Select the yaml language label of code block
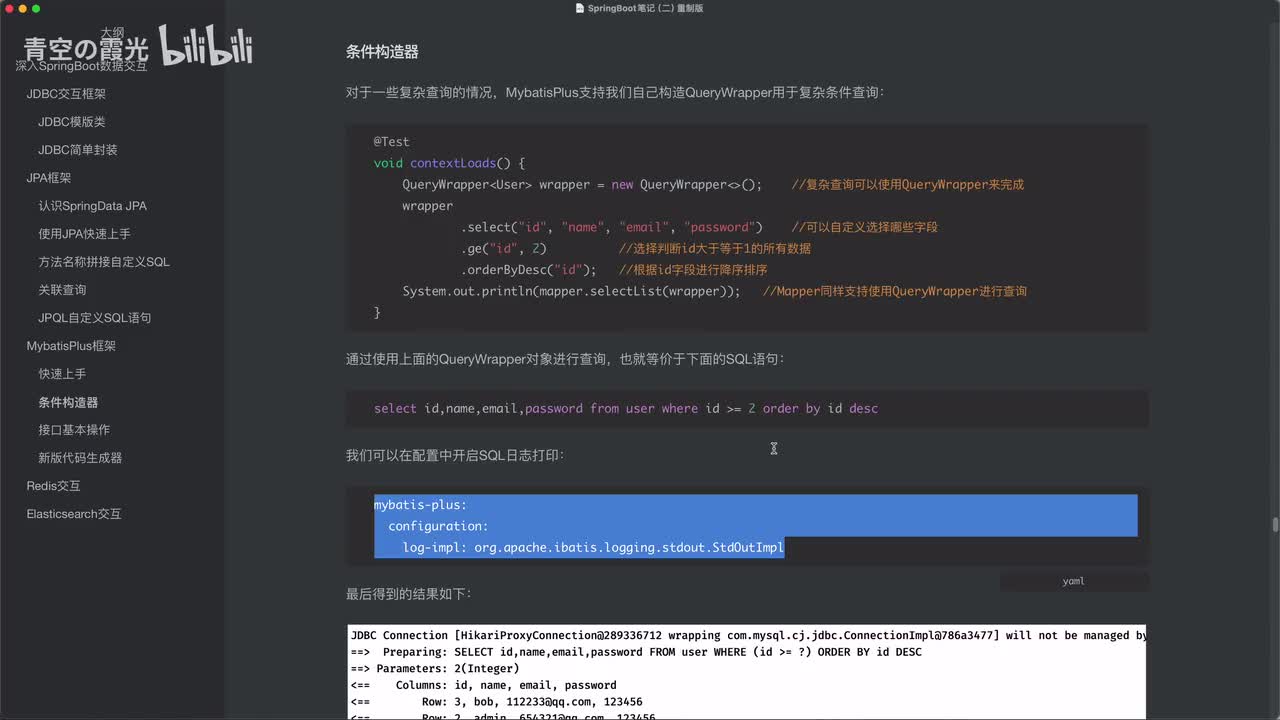The height and width of the screenshot is (720, 1280). (1073, 581)
